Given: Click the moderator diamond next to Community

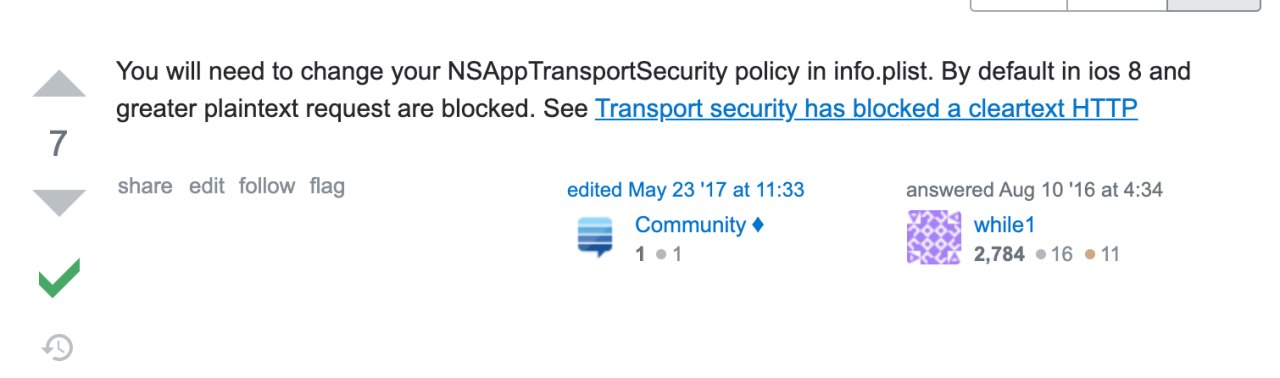Looking at the screenshot, I should (758, 225).
